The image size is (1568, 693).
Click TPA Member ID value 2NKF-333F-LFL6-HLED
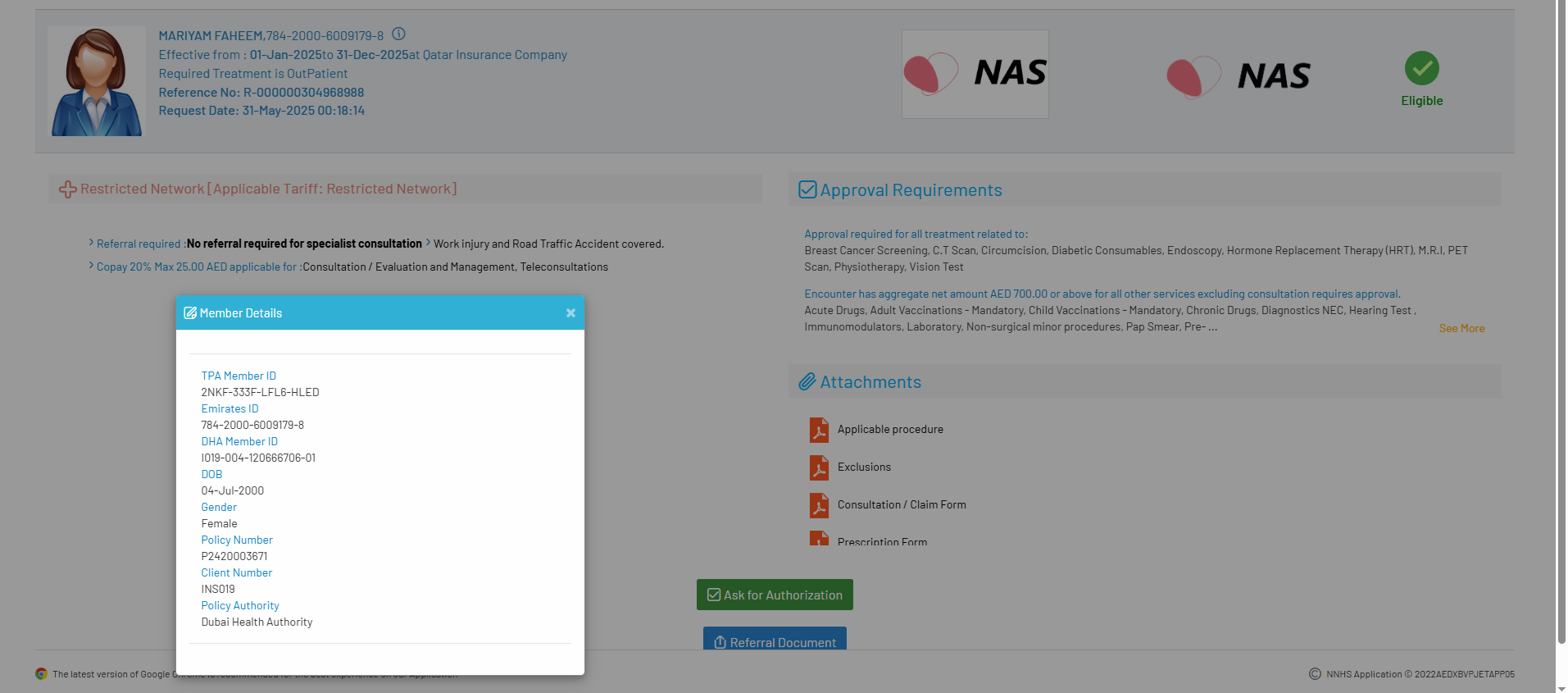click(260, 392)
